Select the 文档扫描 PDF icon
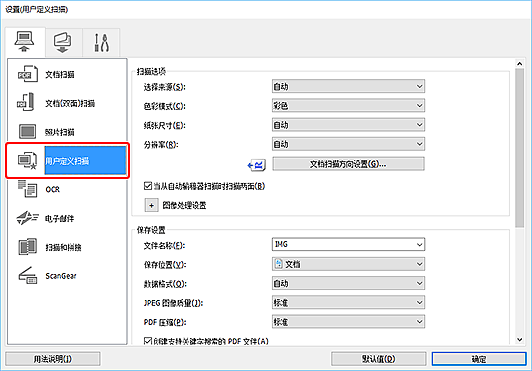Image resolution: width=532 pixels, height=371 pixels. tap(27, 74)
